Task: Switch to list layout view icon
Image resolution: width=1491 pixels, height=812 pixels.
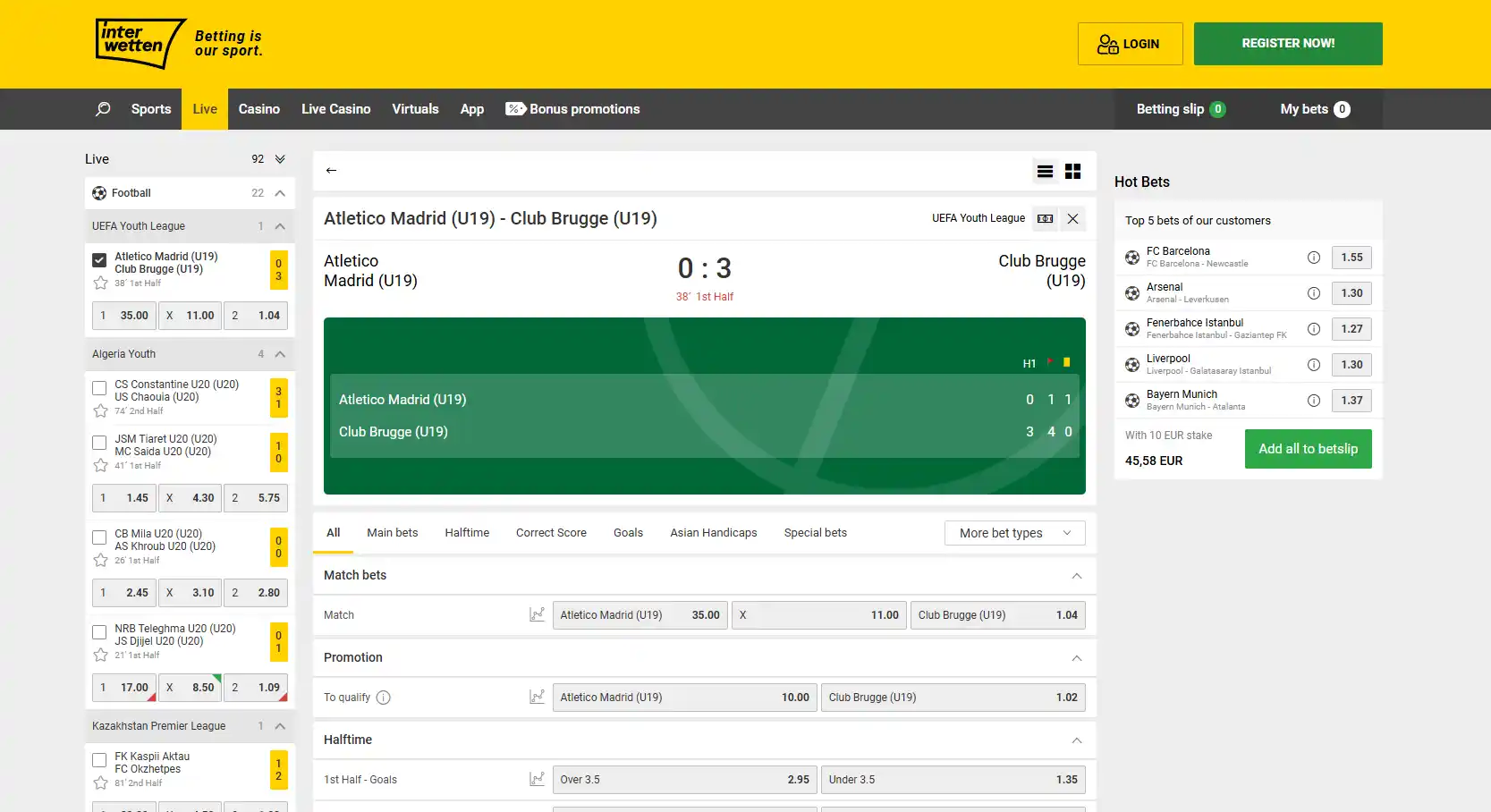Action: 1045,171
